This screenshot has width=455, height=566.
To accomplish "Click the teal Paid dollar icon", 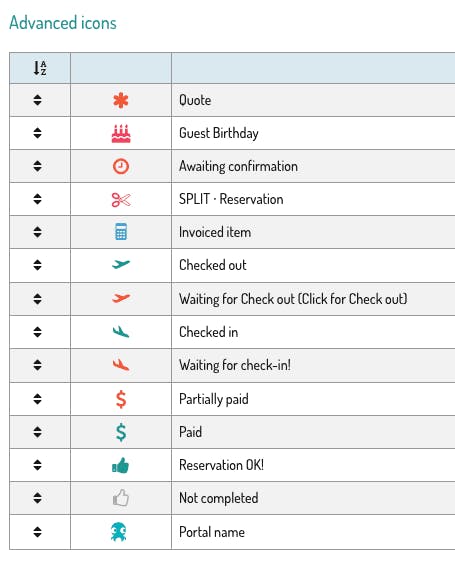I will pos(121,432).
